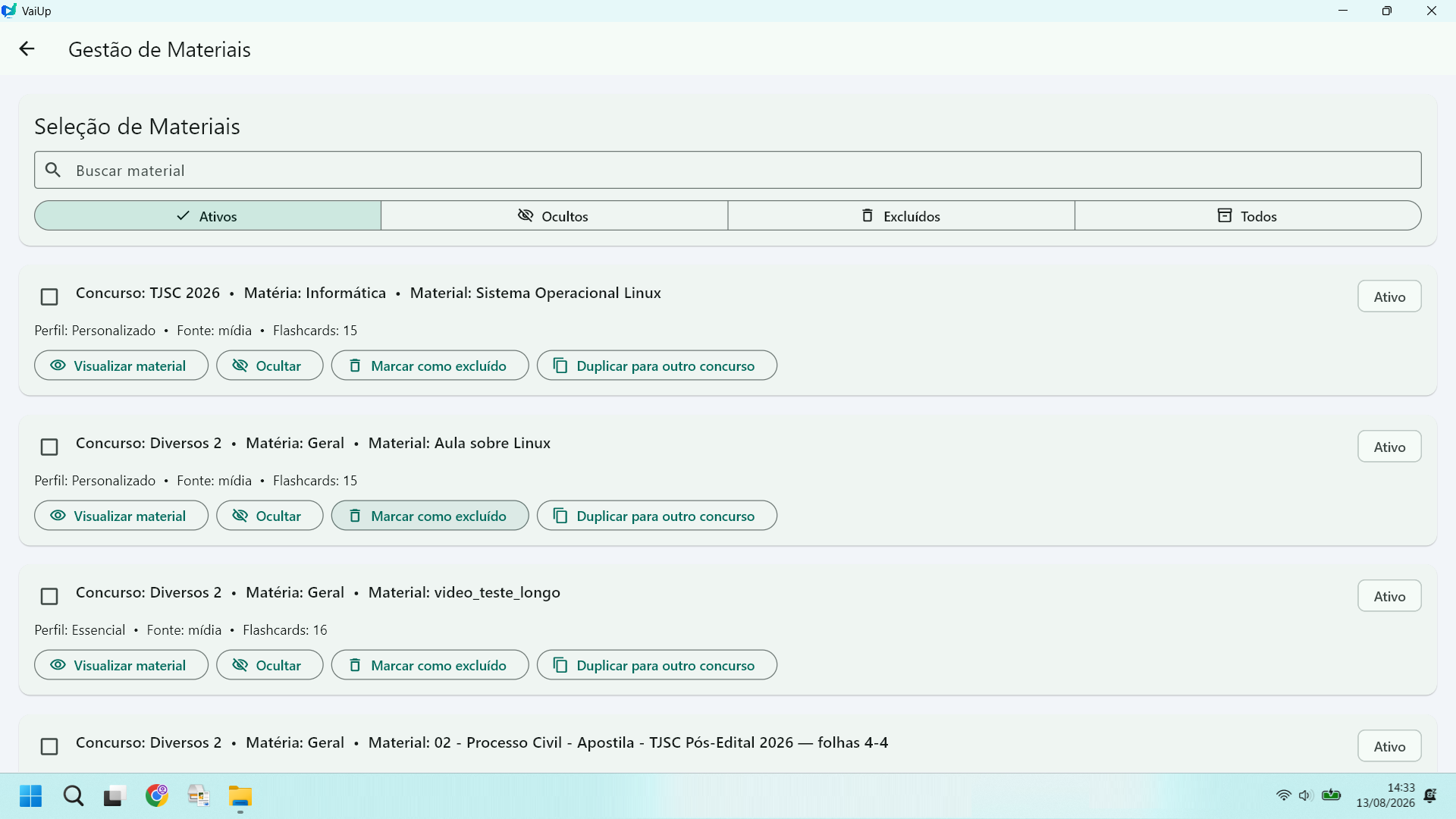Click Ativo status of Aula sobre Linux
Image resolution: width=1456 pixels, height=819 pixels.
pos(1389,447)
